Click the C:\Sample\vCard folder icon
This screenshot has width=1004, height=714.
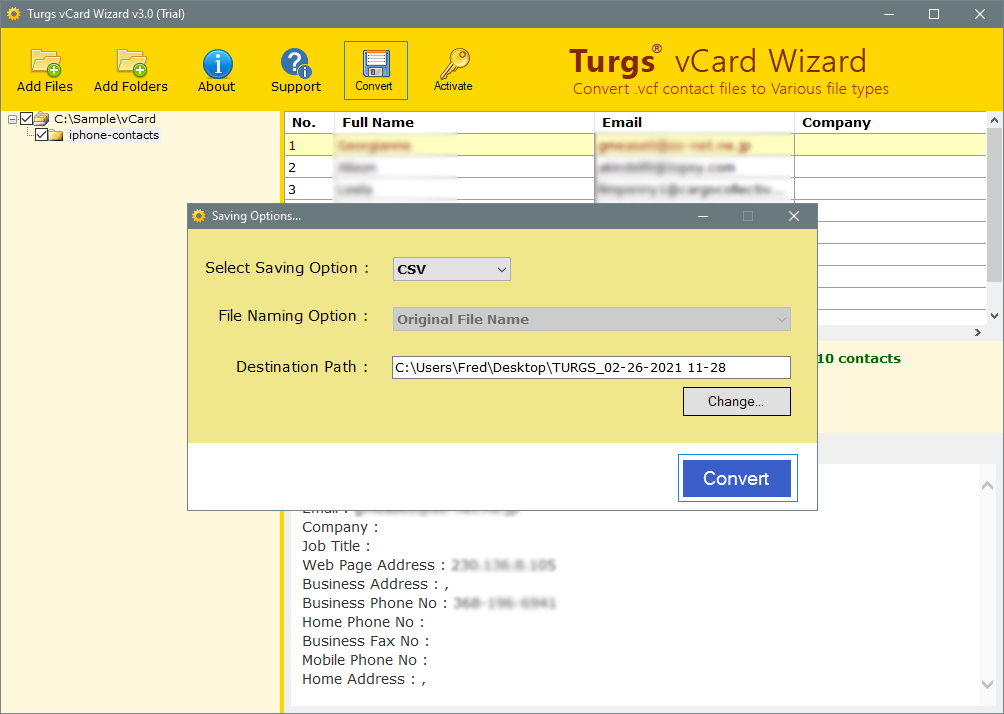tap(42, 118)
